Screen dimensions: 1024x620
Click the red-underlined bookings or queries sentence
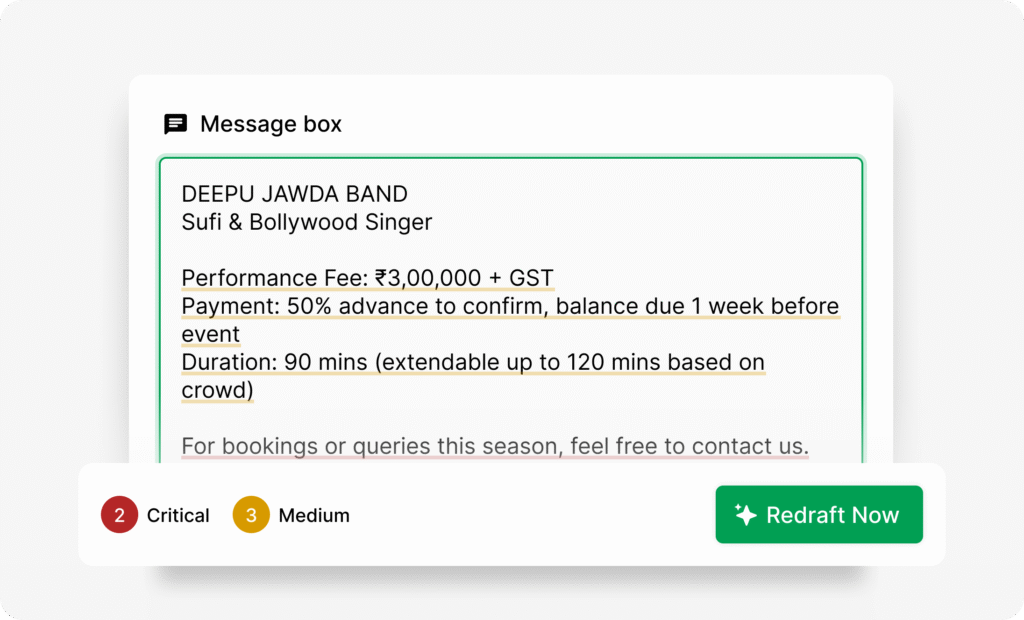tap(495, 446)
